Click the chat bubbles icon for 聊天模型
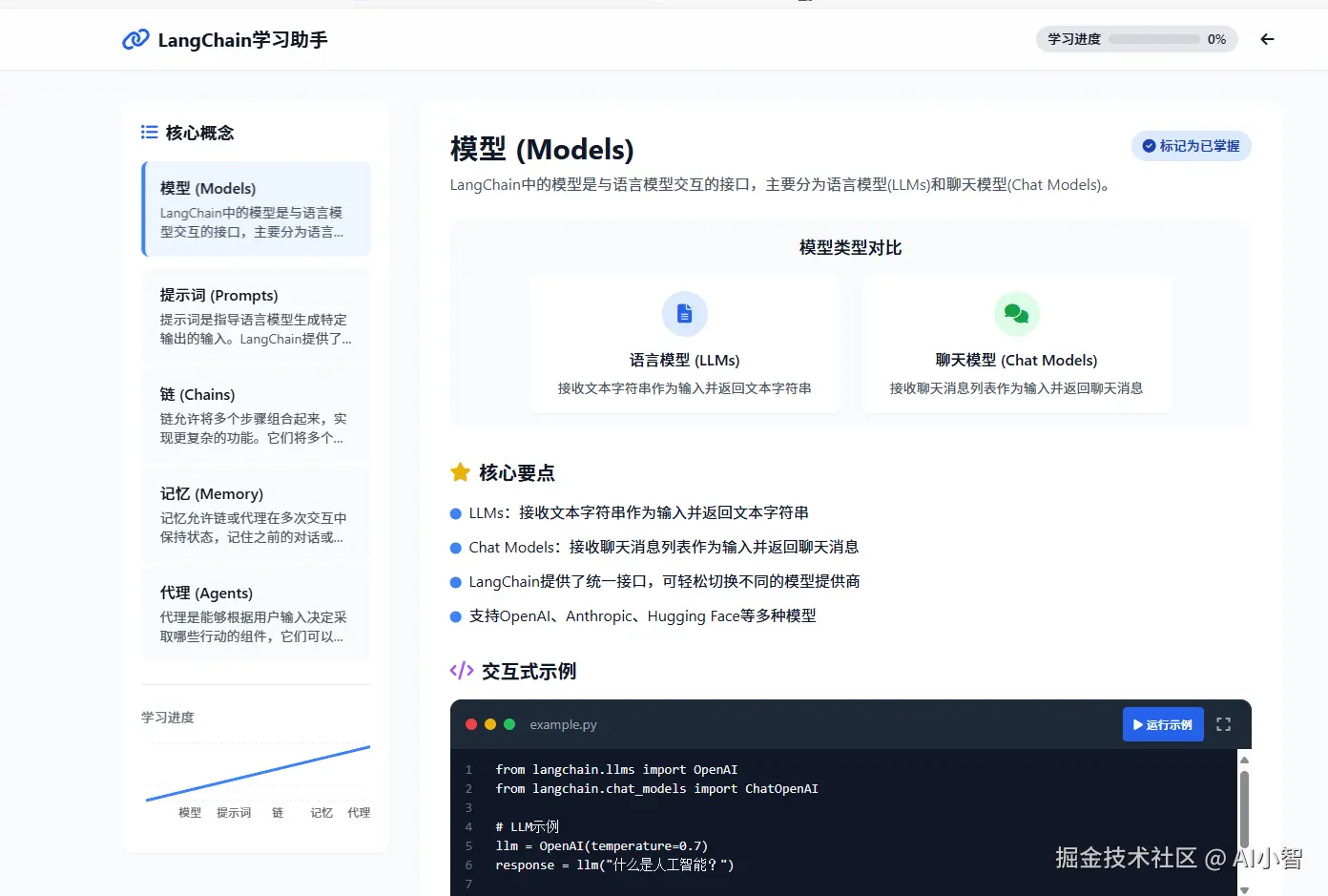The image size is (1328, 896). coord(1017,314)
